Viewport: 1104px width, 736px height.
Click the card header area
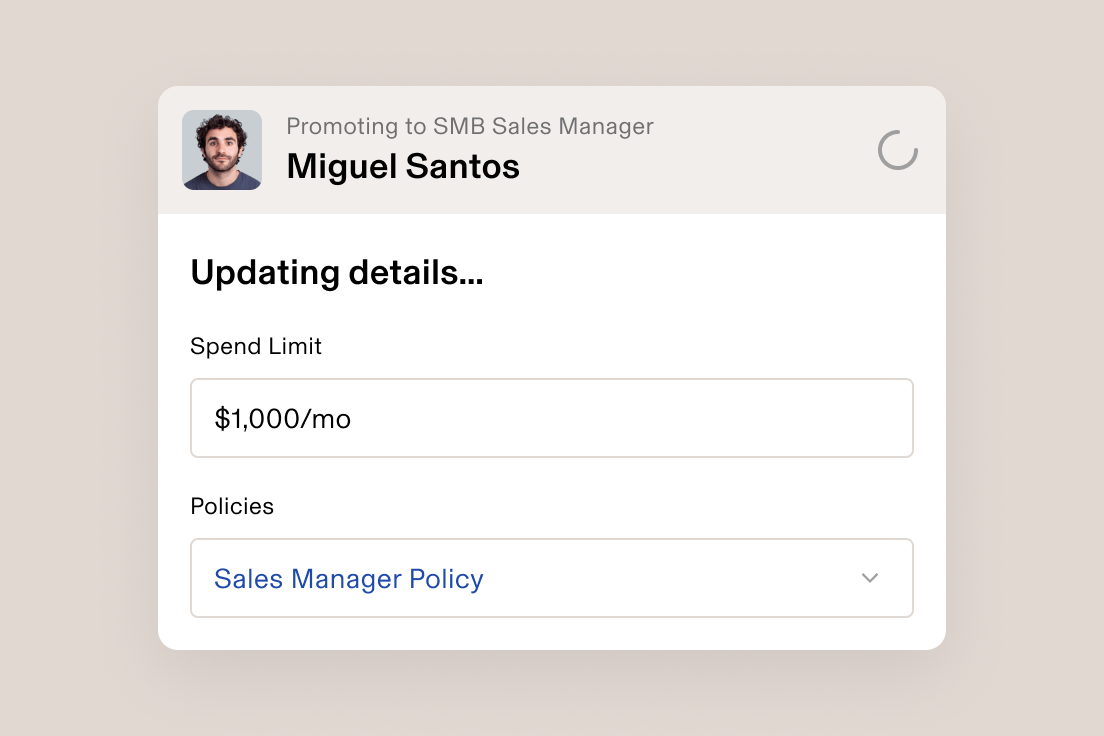click(552, 150)
